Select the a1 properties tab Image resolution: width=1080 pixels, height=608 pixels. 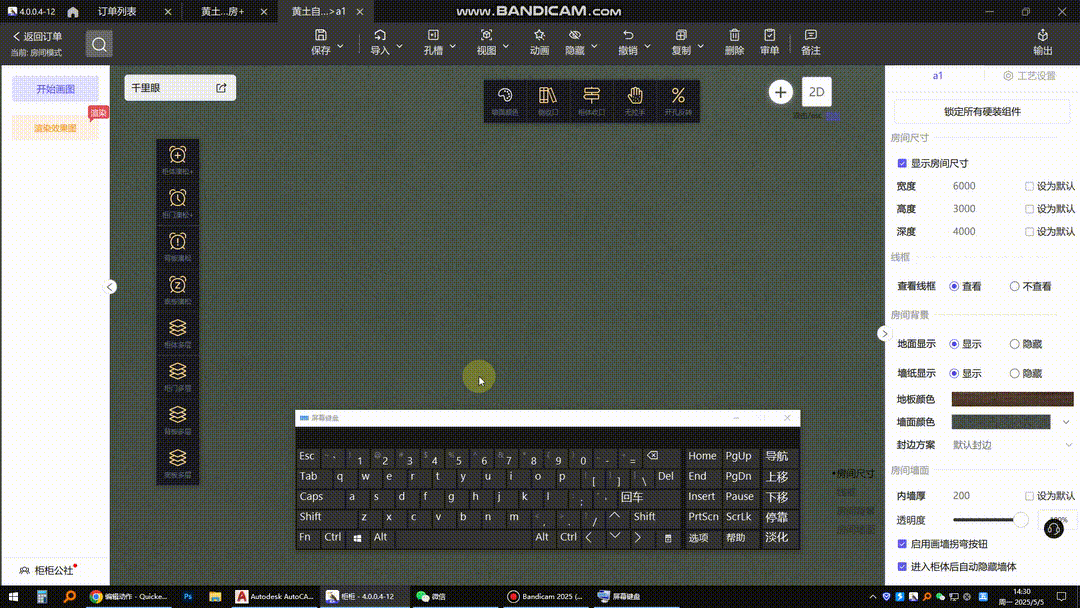click(x=937, y=76)
